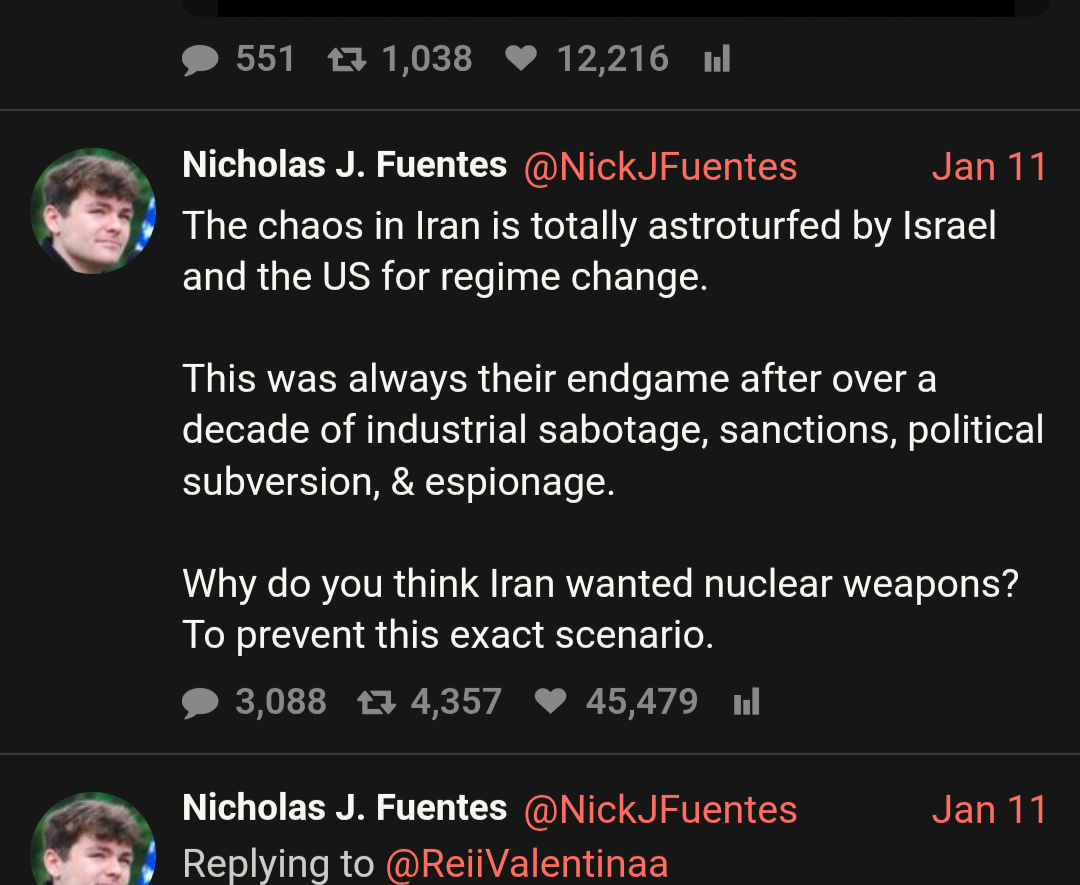
Task: Open the dark media panel above the 551 count
Action: (616, 8)
